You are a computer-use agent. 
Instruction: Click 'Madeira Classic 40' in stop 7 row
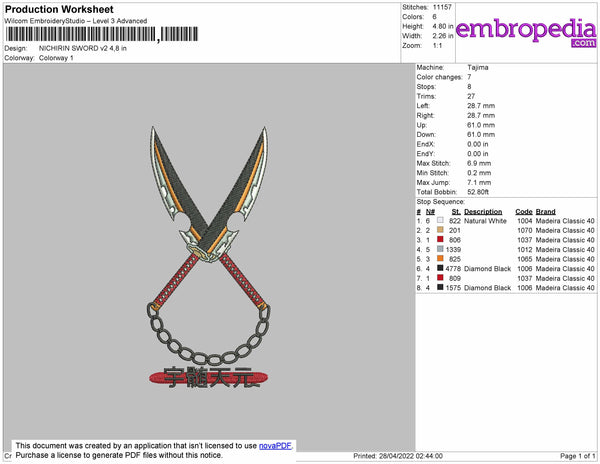pos(565,278)
